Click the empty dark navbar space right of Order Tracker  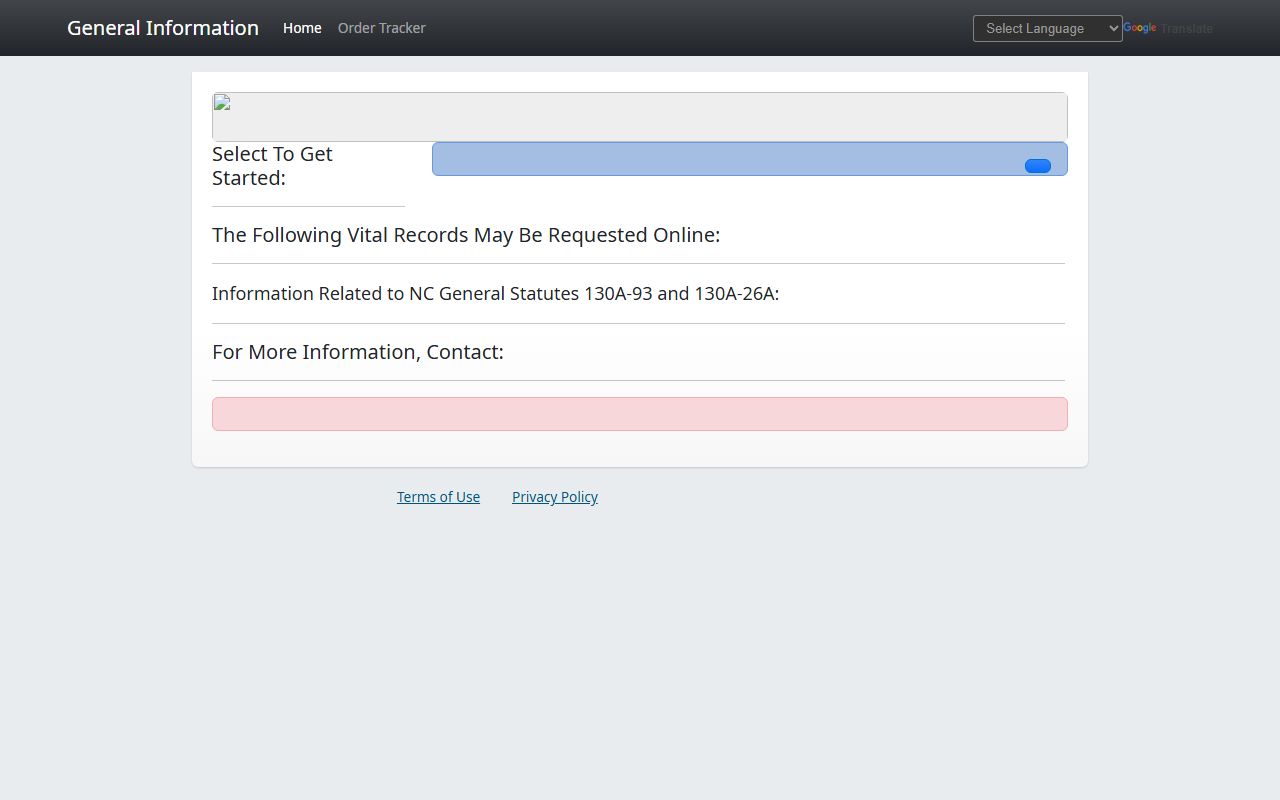click(x=700, y=28)
